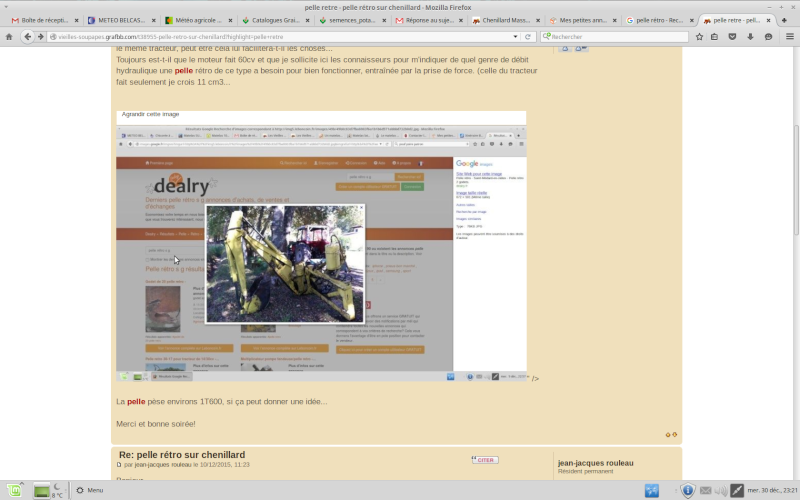Click the green monitor applet in taskbar
Image resolution: width=800 pixels, height=500 pixels.
pyautogui.click(x=41, y=491)
